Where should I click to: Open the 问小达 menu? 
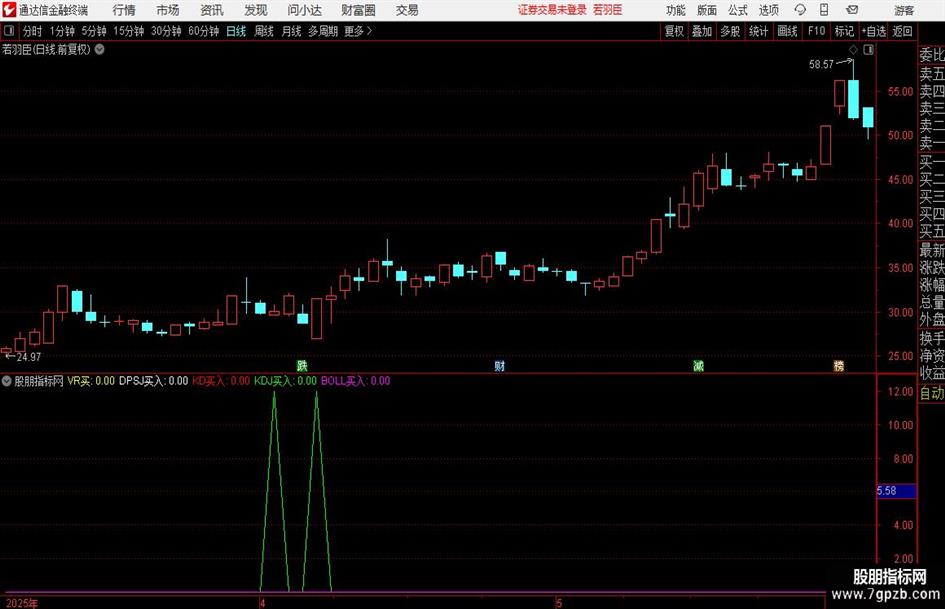(x=304, y=10)
